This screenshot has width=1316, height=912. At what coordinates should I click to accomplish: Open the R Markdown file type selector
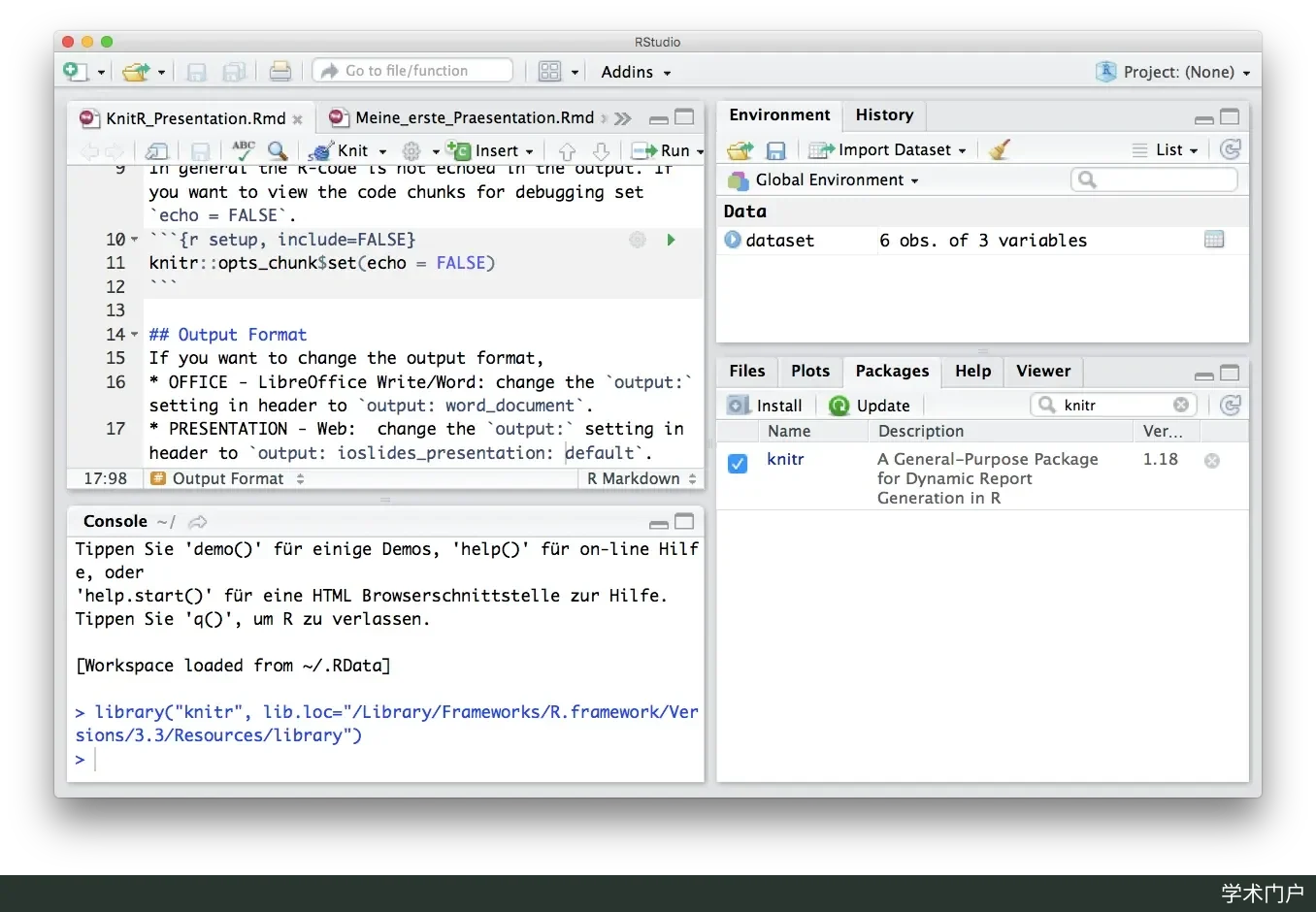(x=642, y=478)
